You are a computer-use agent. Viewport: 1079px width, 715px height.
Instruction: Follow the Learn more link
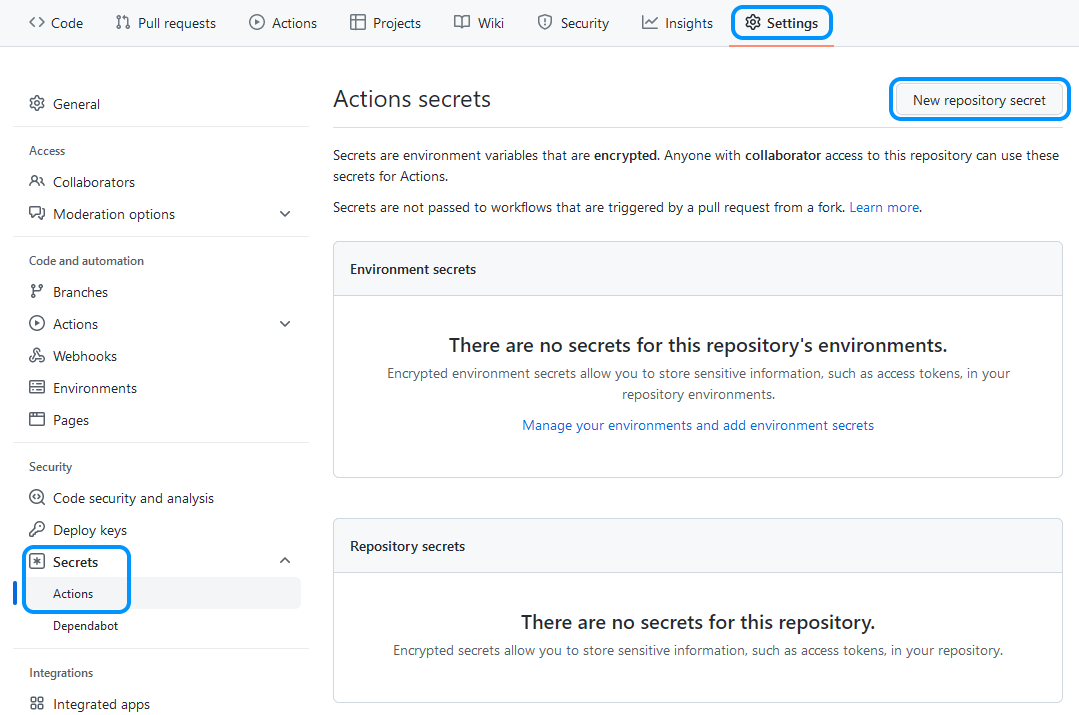pyautogui.click(x=884, y=207)
